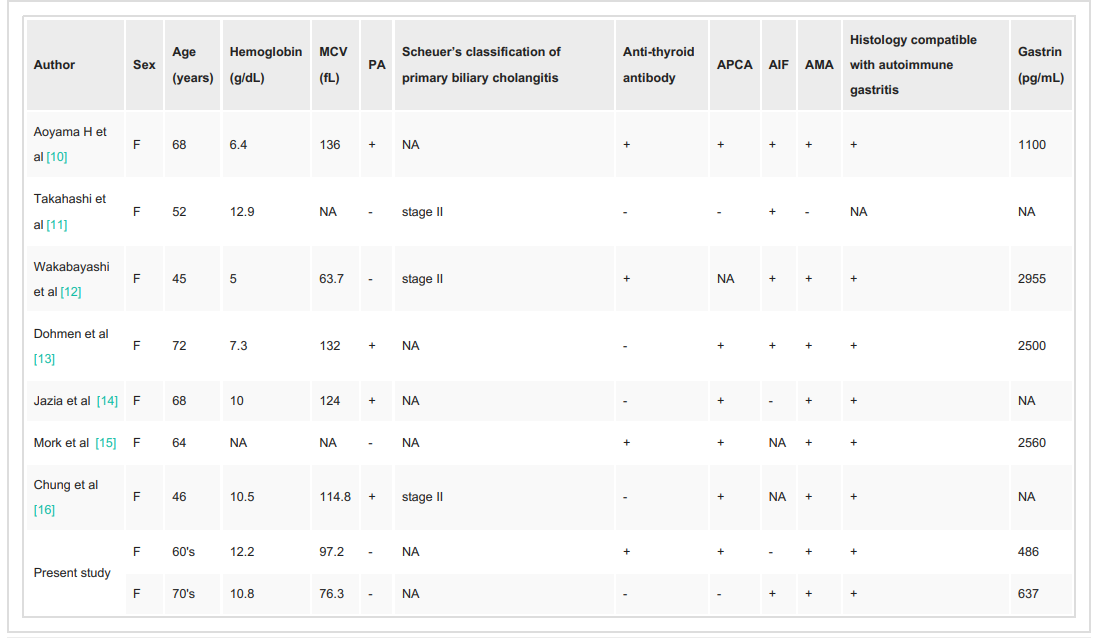Click the Scheuer's classification header
The image size is (1098, 638).
481,65
